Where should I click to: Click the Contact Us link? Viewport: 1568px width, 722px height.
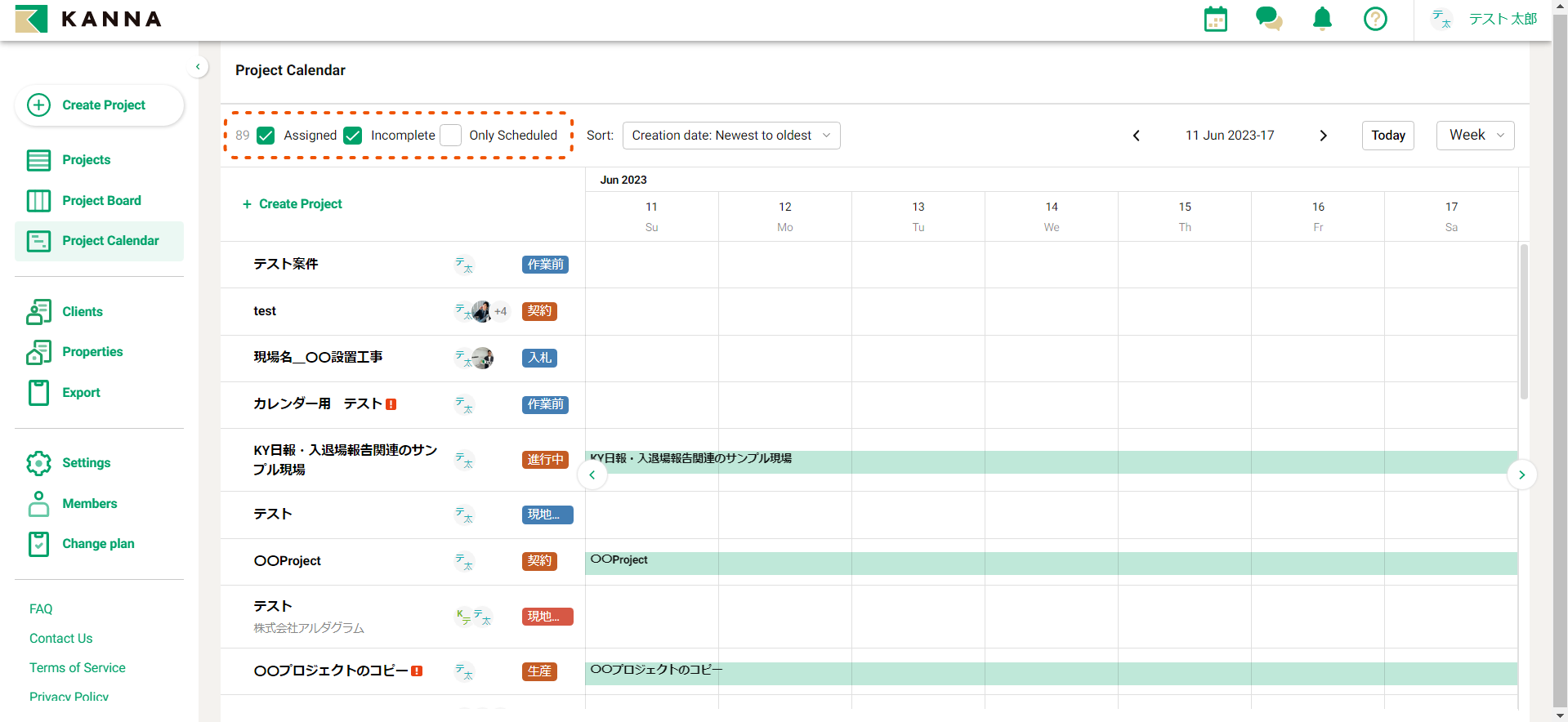[61, 639]
